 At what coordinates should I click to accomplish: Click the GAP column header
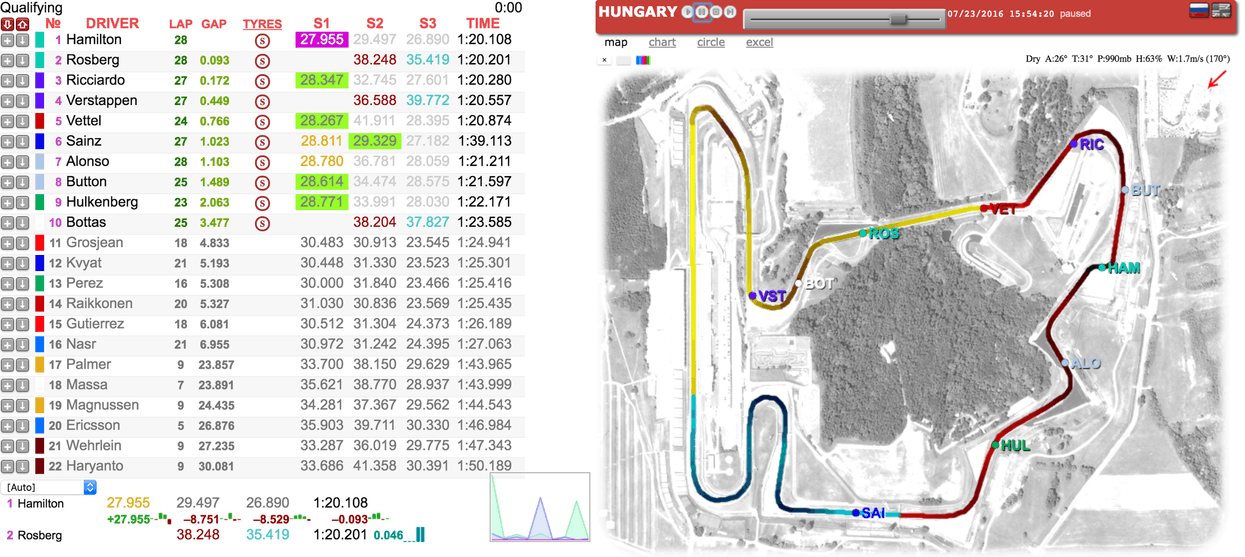[x=214, y=24]
